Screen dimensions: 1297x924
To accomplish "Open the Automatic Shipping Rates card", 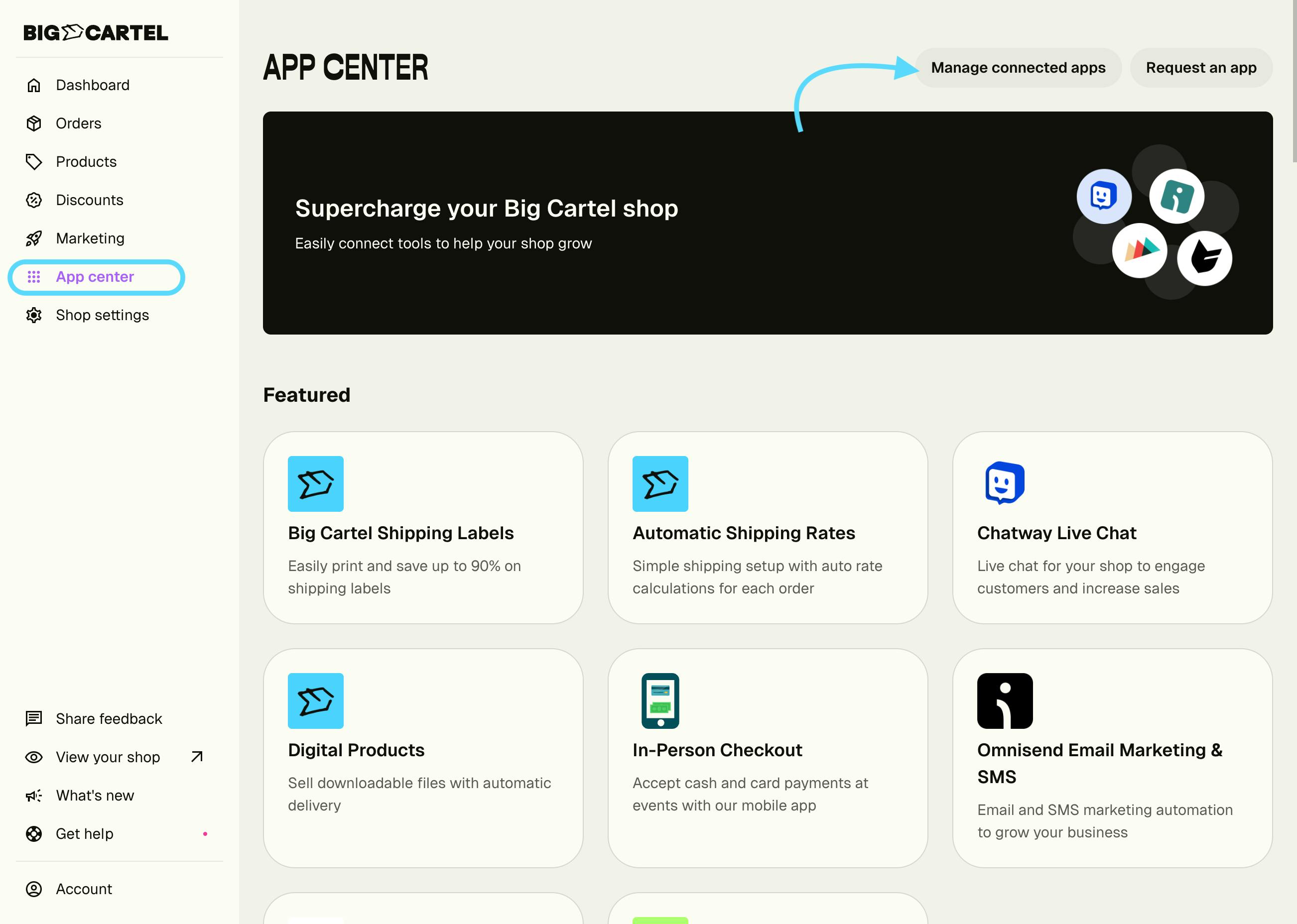I will click(767, 527).
